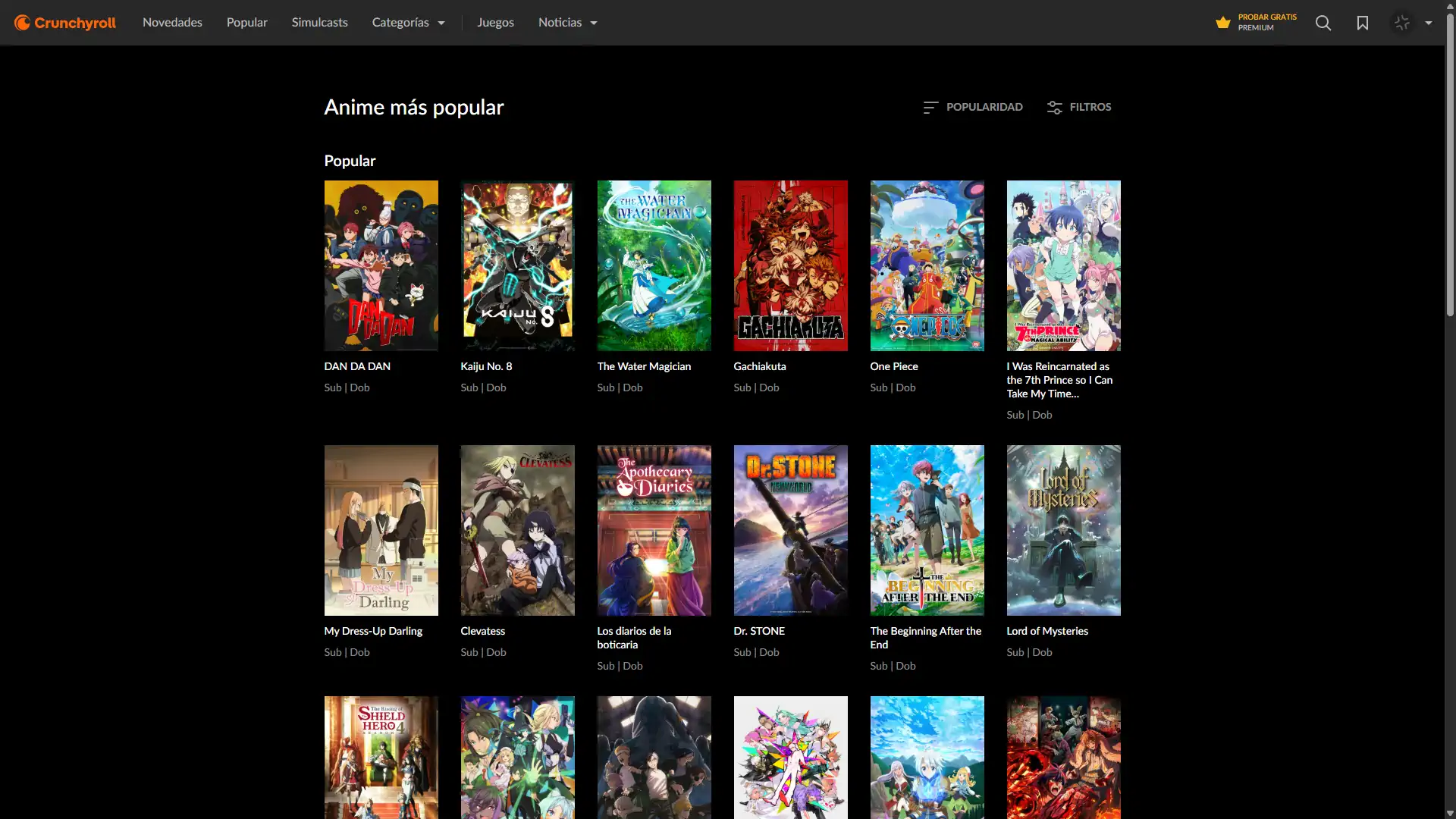Click the DAN DA DAN title link
Viewport: 1456px width, 819px height.
pos(357,366)
